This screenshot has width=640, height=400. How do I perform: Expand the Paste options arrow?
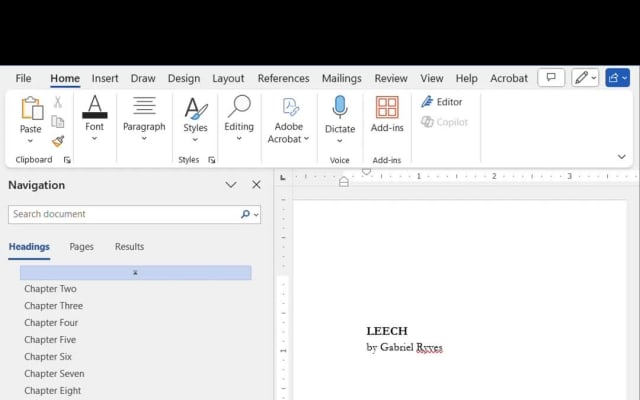30,141
